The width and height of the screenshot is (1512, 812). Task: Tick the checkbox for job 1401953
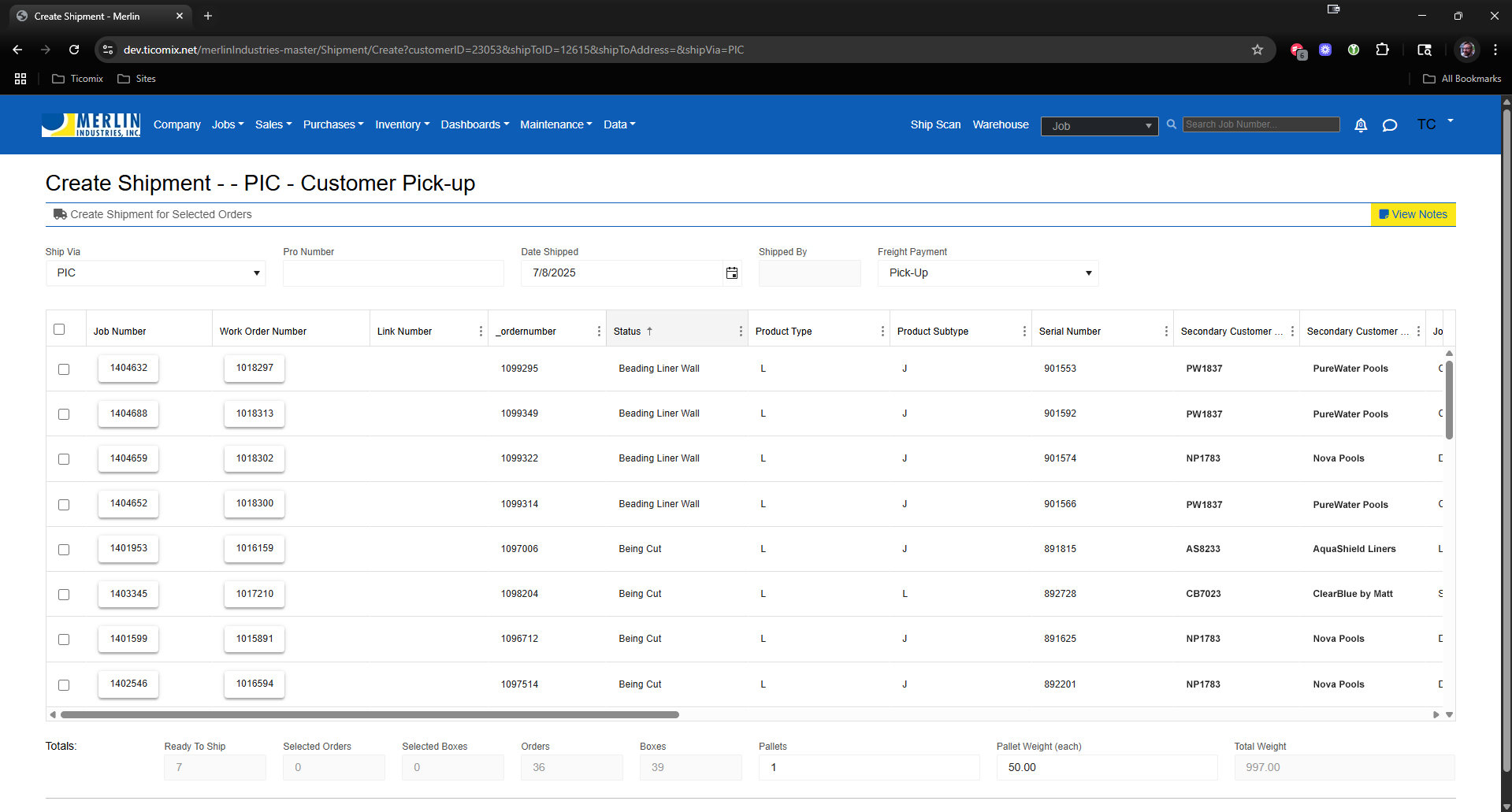tap(64, 550)
